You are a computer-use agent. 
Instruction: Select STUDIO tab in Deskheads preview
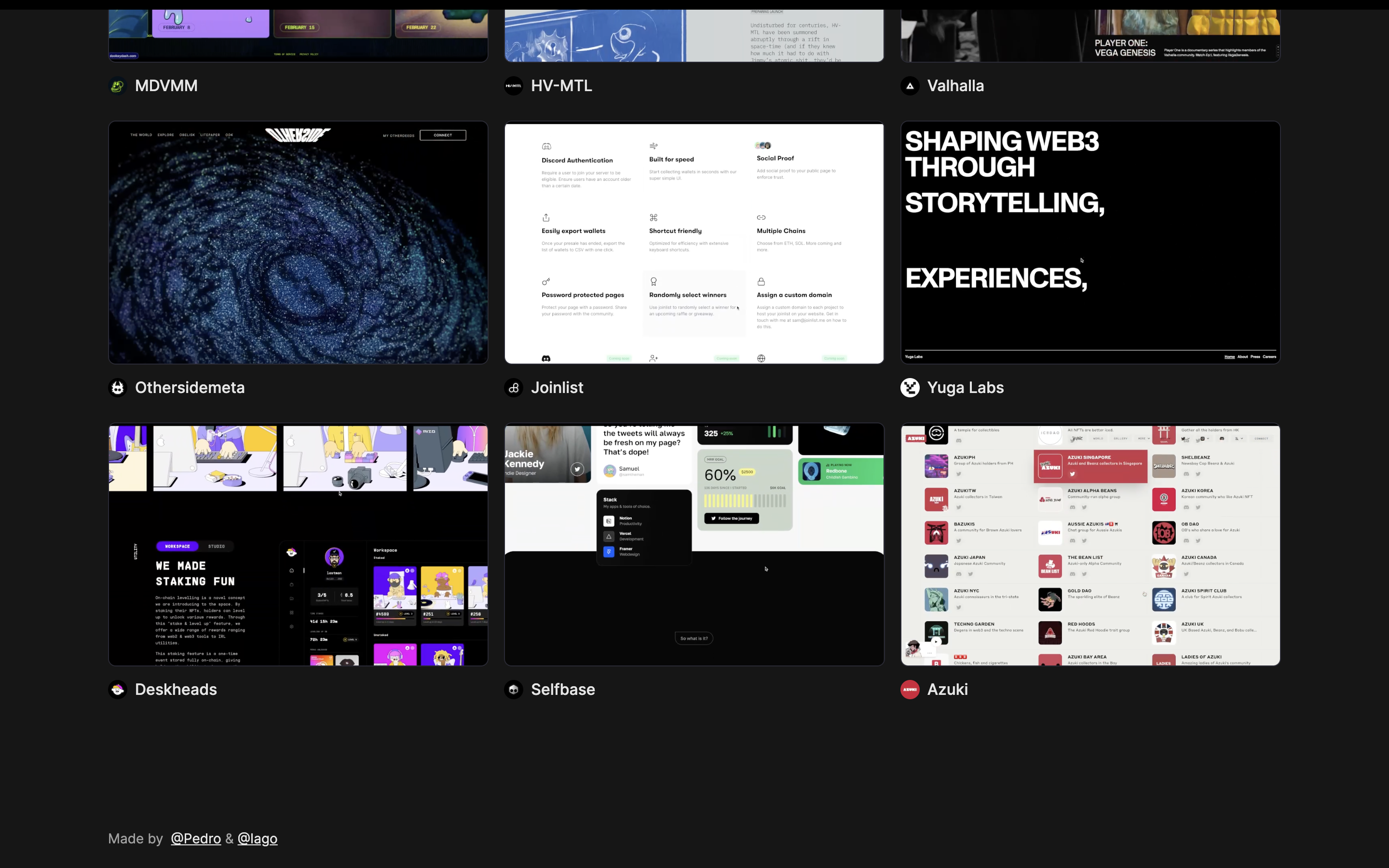coord(217,546)
